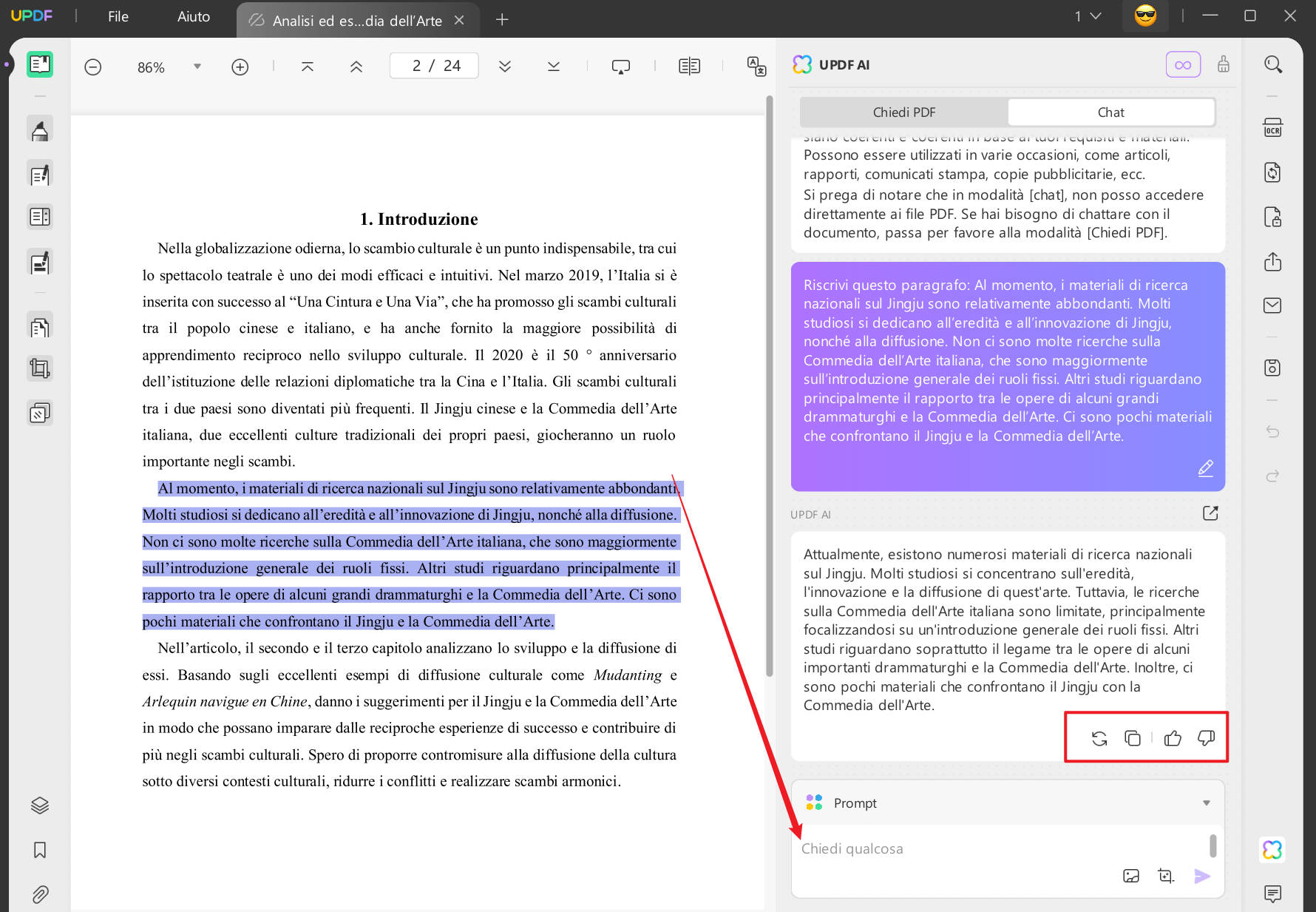This screenshot has height=912, width=1316.
Task: Click the 1. Introduzione heading
Action: 419,219
